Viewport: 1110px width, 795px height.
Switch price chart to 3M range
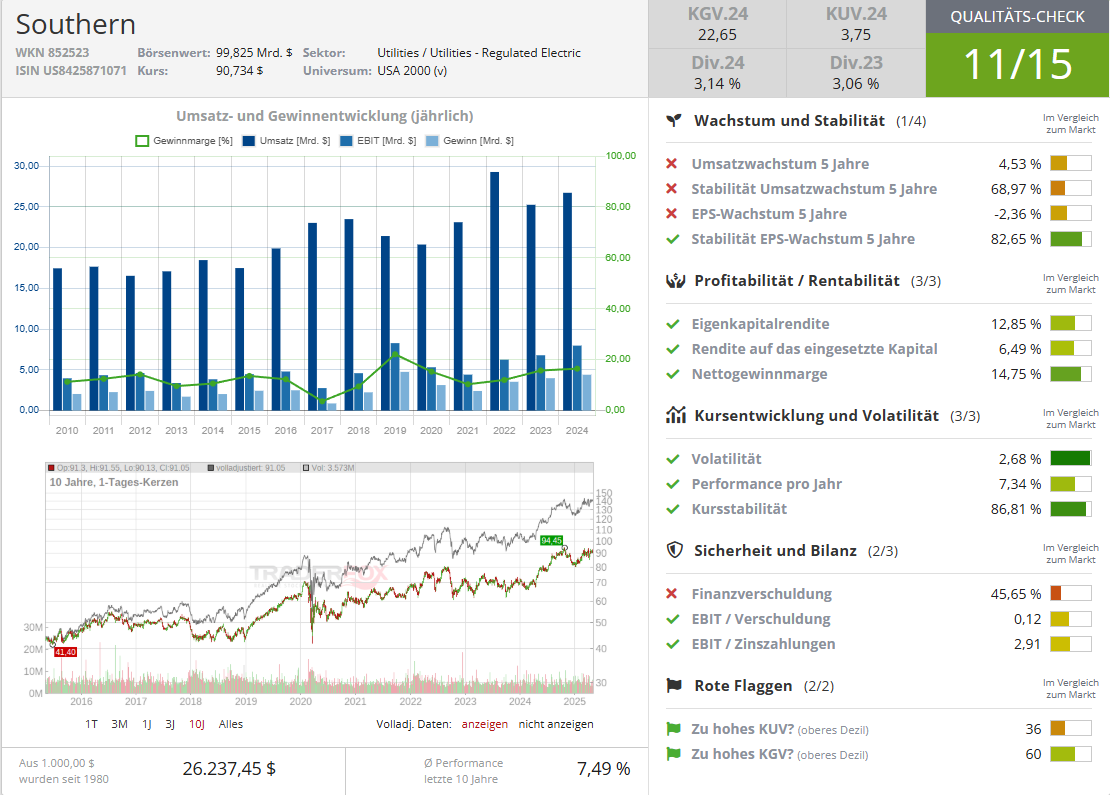pos(120,724)
